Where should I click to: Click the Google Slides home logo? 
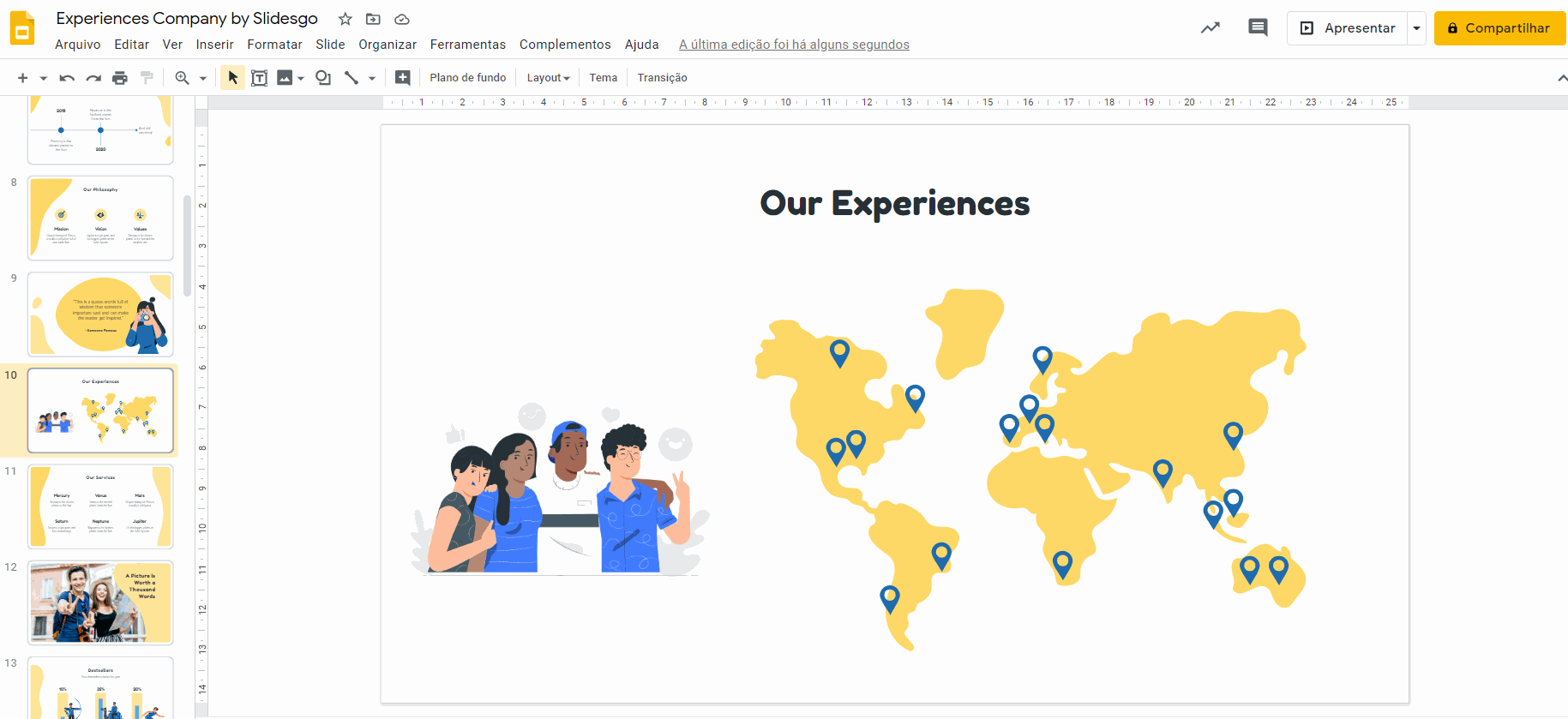pyautogui.click(x=22, y=28)
